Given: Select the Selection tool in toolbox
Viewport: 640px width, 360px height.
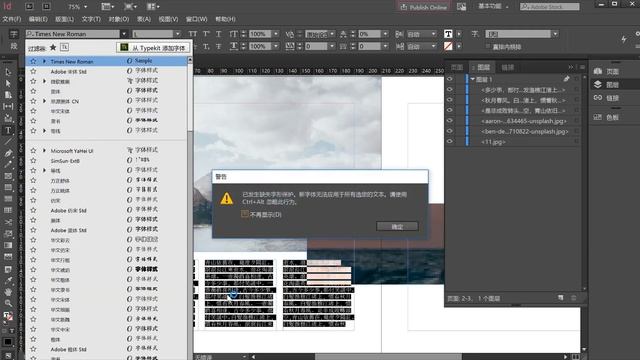Looking at the screenshot, I should coord(8,72).
